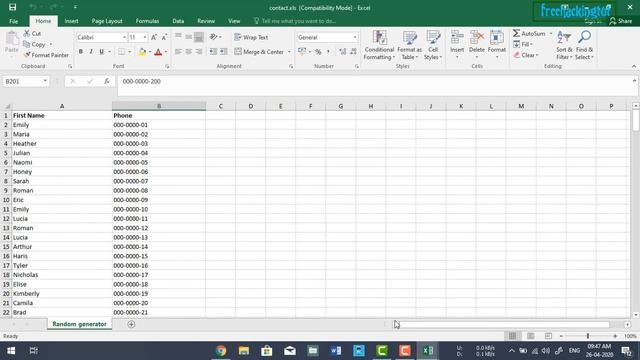Open Cell Styles gallery

(x=433, y=45)
